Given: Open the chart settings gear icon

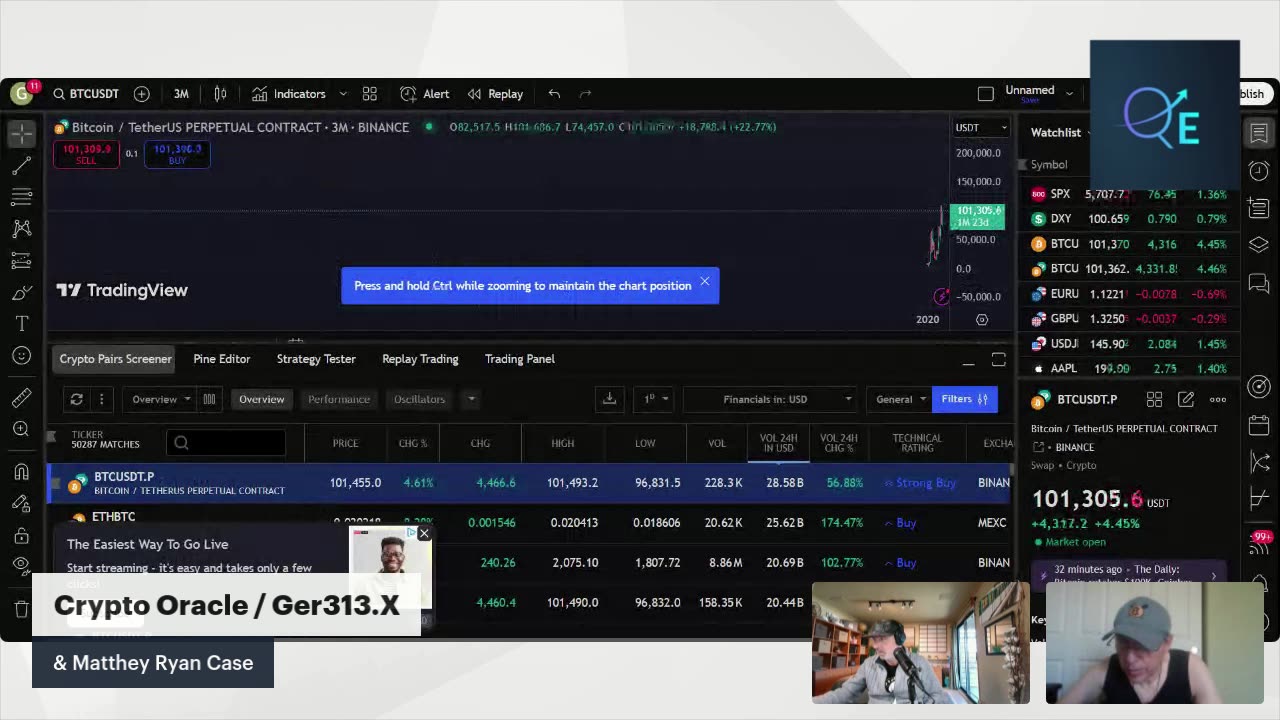Looking at the screenshot, I should click(x=982, y=320).
